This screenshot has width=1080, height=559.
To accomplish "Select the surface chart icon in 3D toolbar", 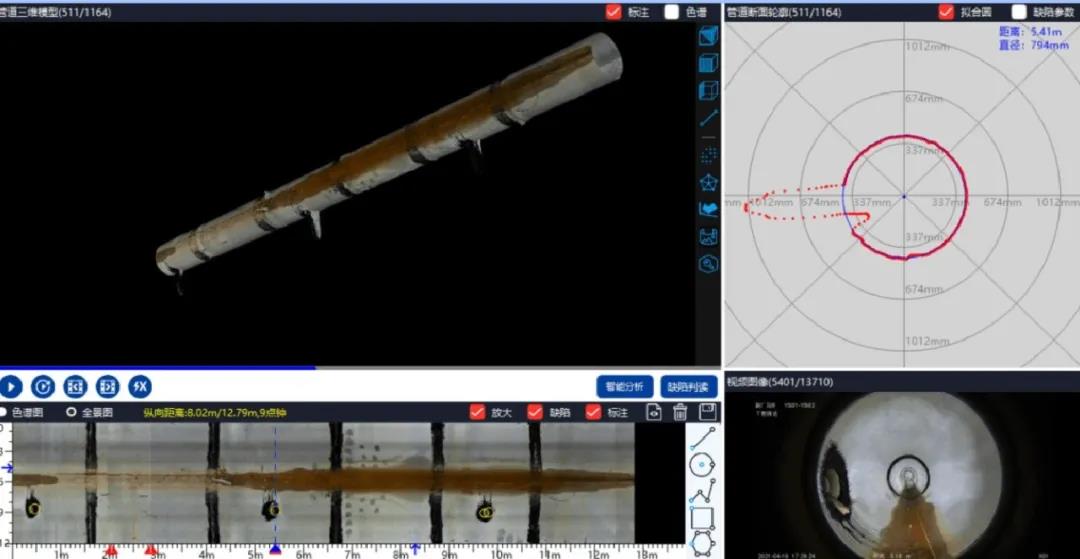I will coord(709,209).
